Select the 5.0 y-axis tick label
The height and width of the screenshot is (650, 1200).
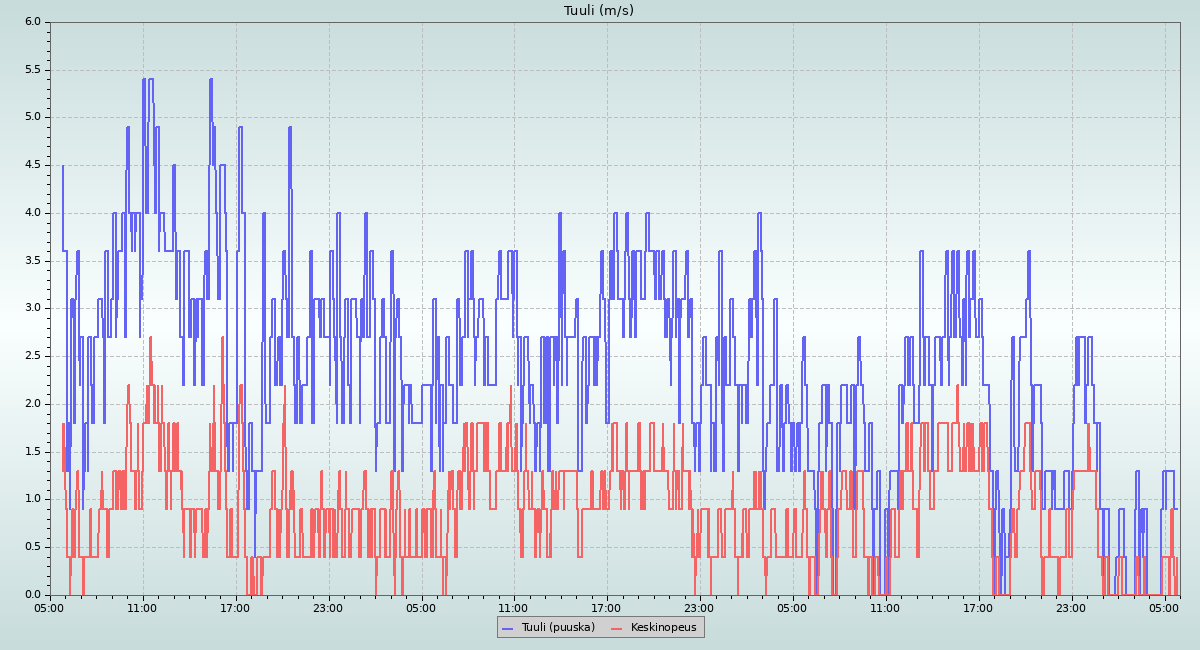[33, 117]
